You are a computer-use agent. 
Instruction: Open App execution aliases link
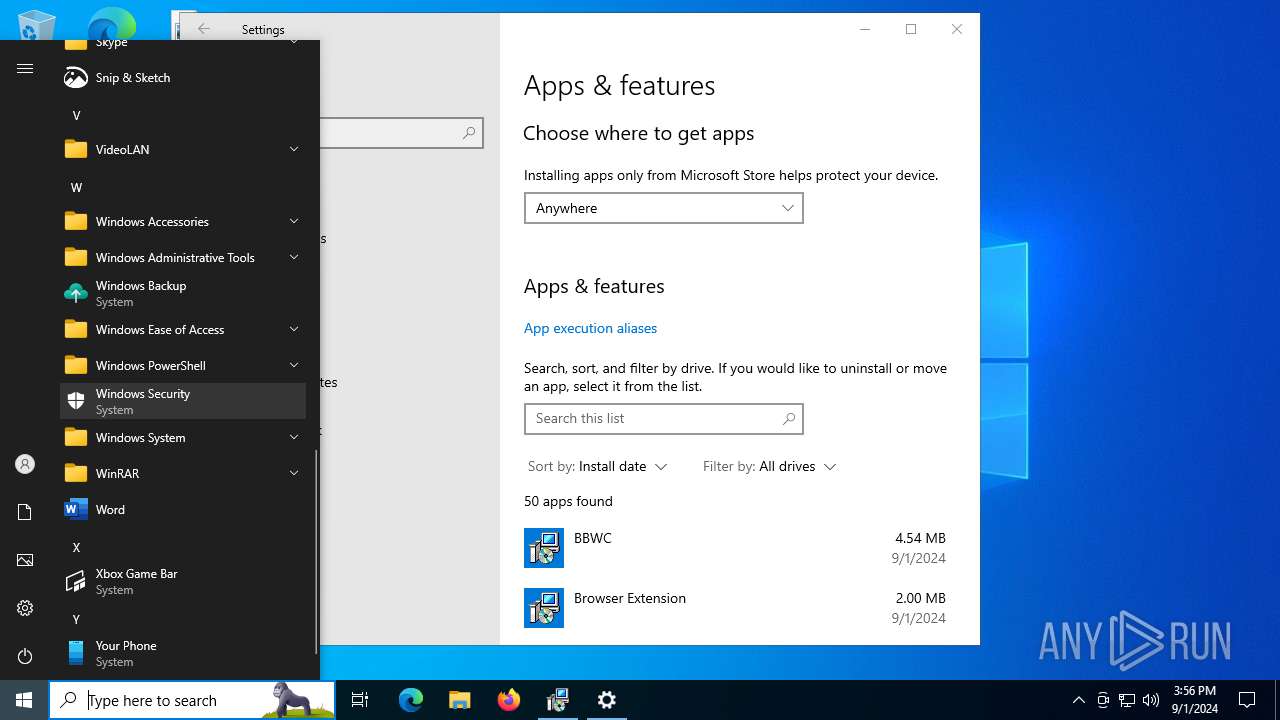click(590, 328)
